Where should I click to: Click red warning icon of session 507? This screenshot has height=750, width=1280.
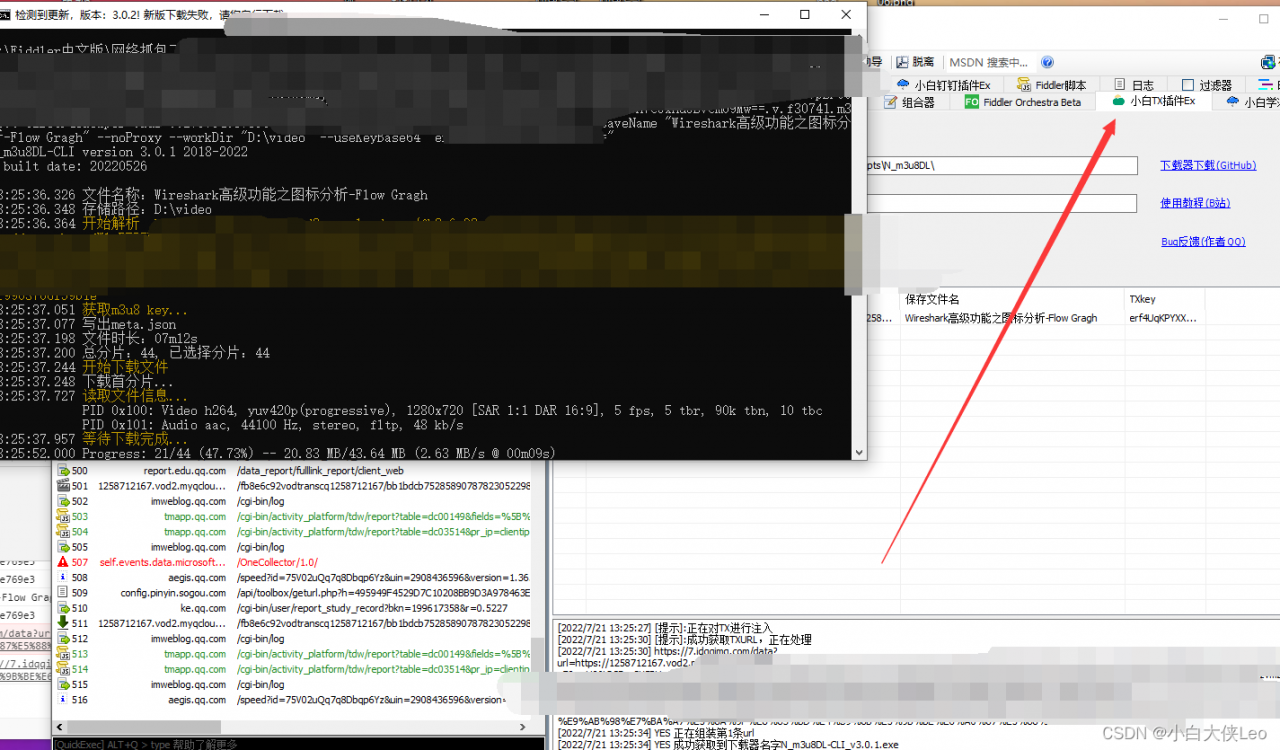(x=62, y=562)
